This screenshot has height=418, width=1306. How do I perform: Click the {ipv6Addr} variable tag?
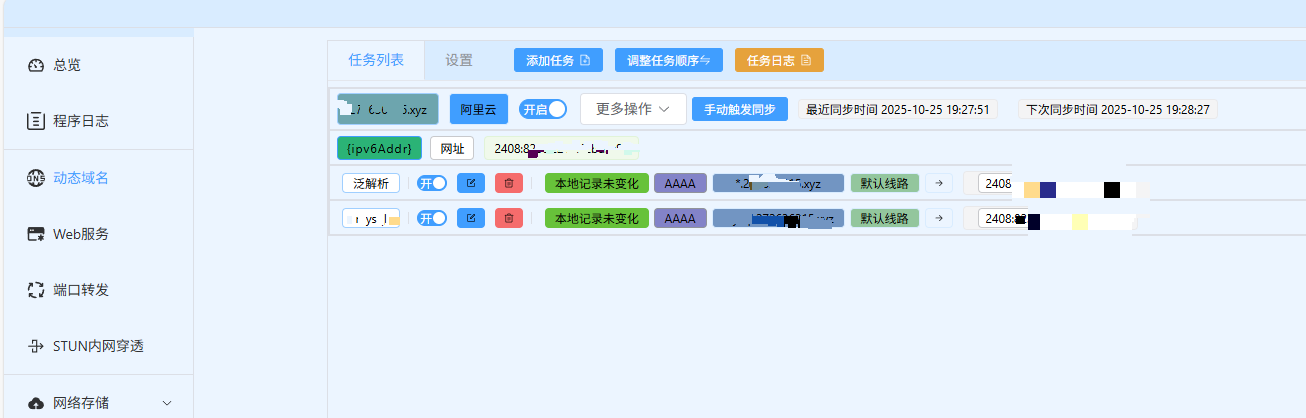(379, 148)
